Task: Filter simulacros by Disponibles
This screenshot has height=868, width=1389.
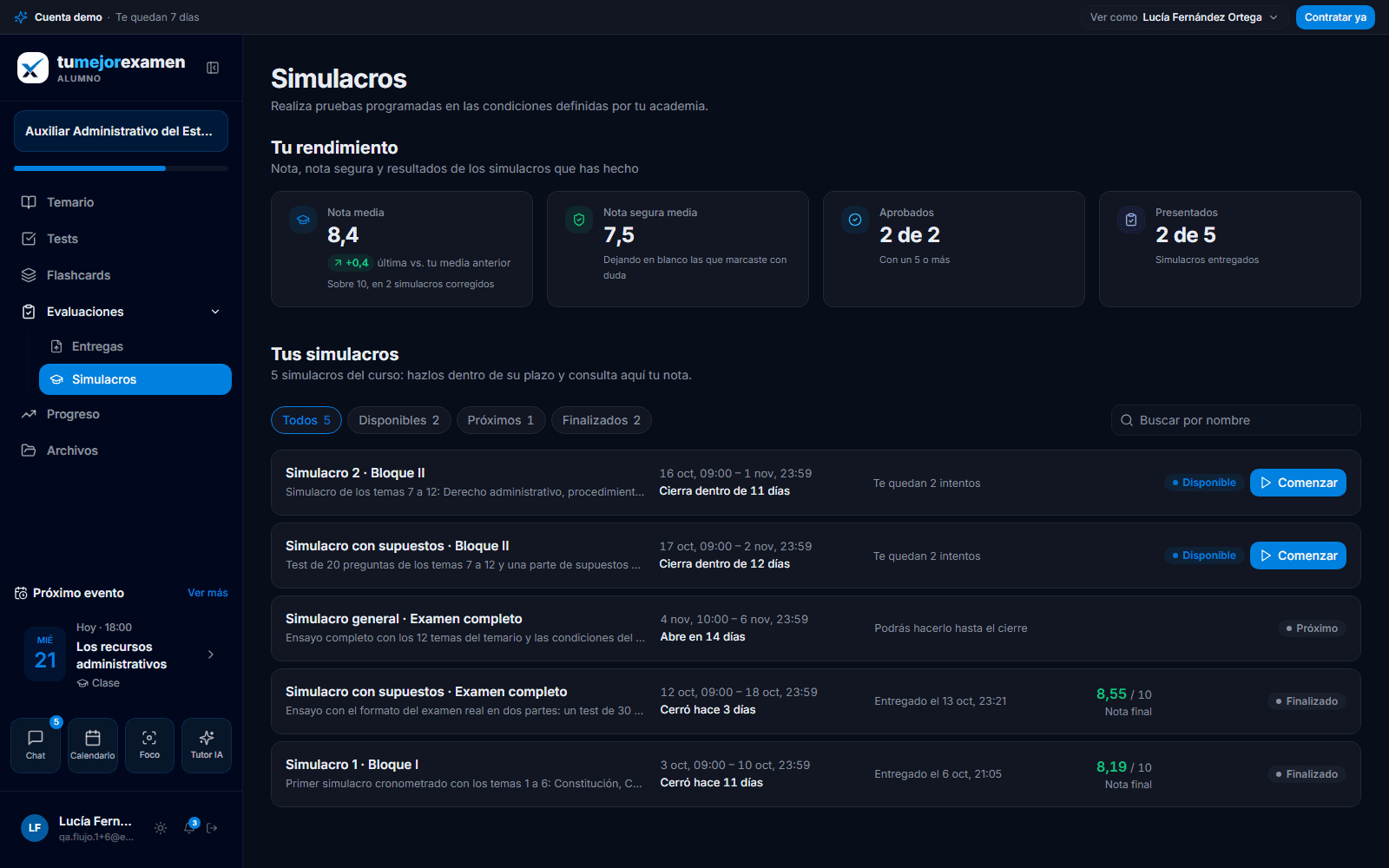Action: [399, 420]
